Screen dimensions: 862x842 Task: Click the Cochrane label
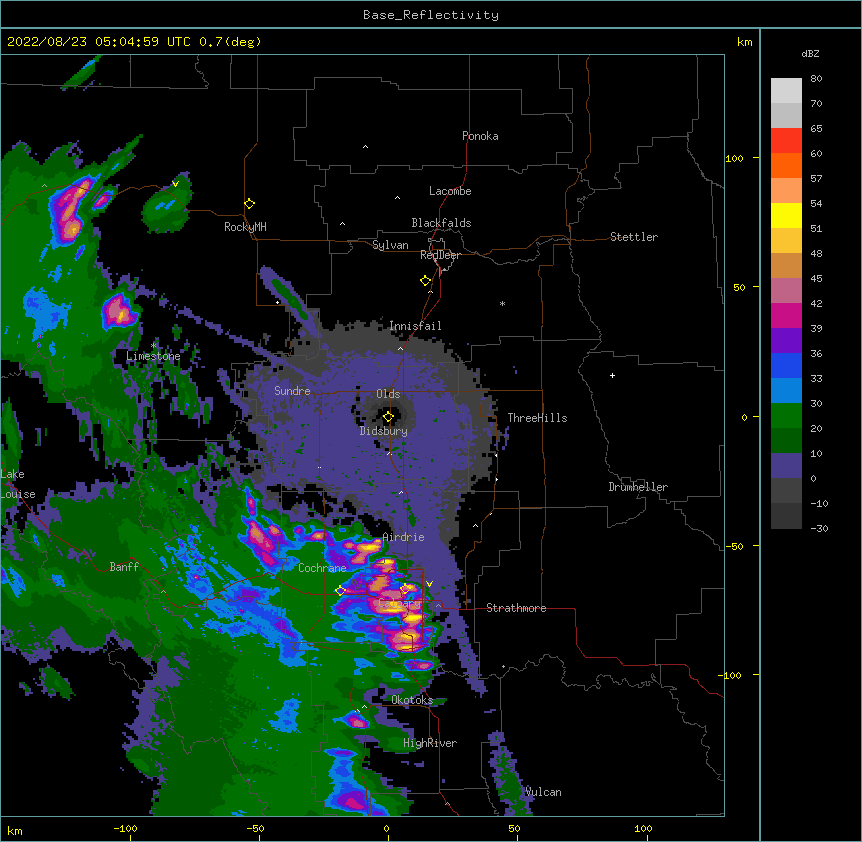[322, 568]
